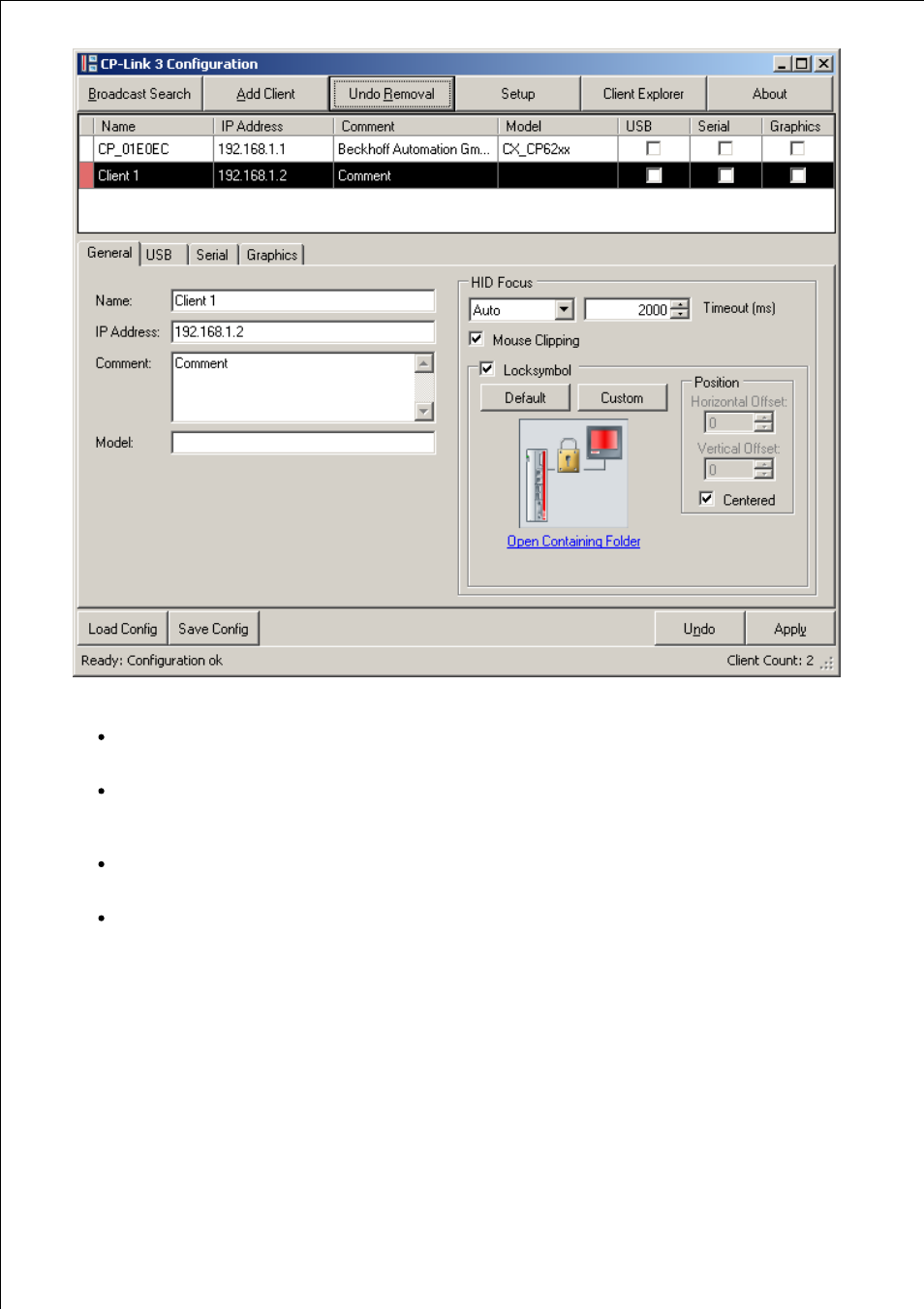Disable Mouse Clipping
The image size is (924, 1309).
coord(476,339)
